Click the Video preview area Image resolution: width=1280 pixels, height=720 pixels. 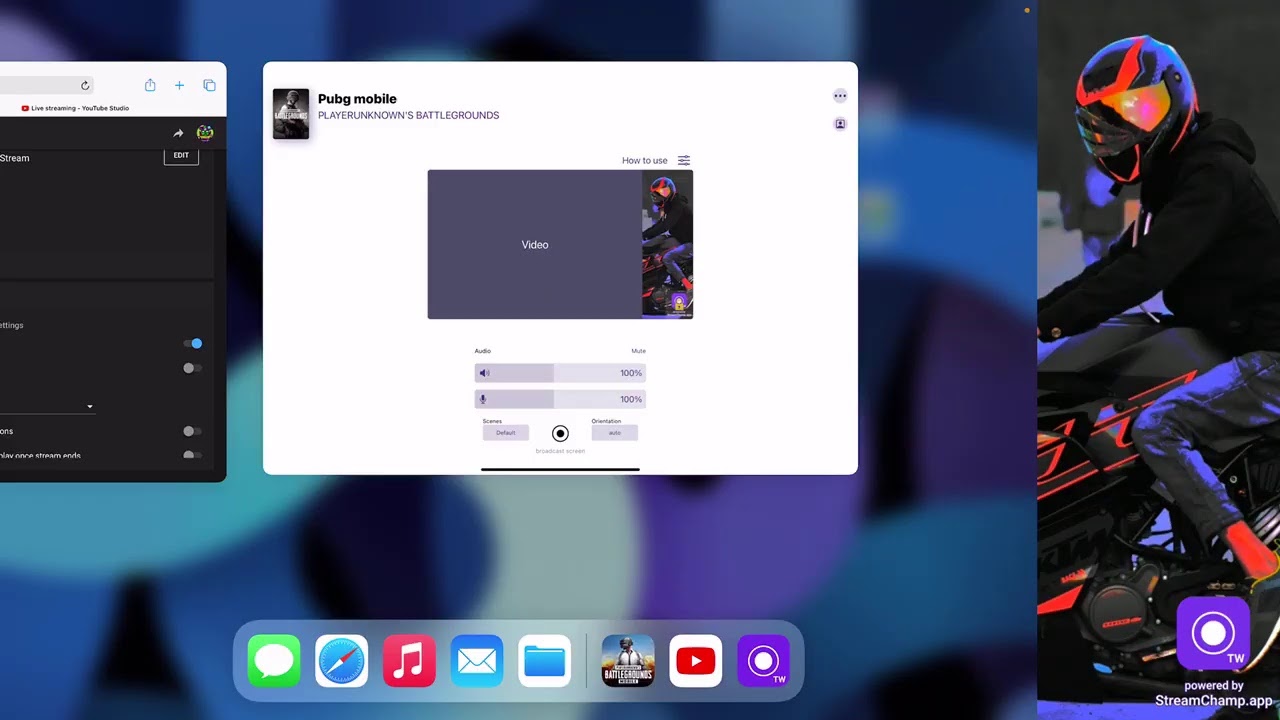(535, 245)
